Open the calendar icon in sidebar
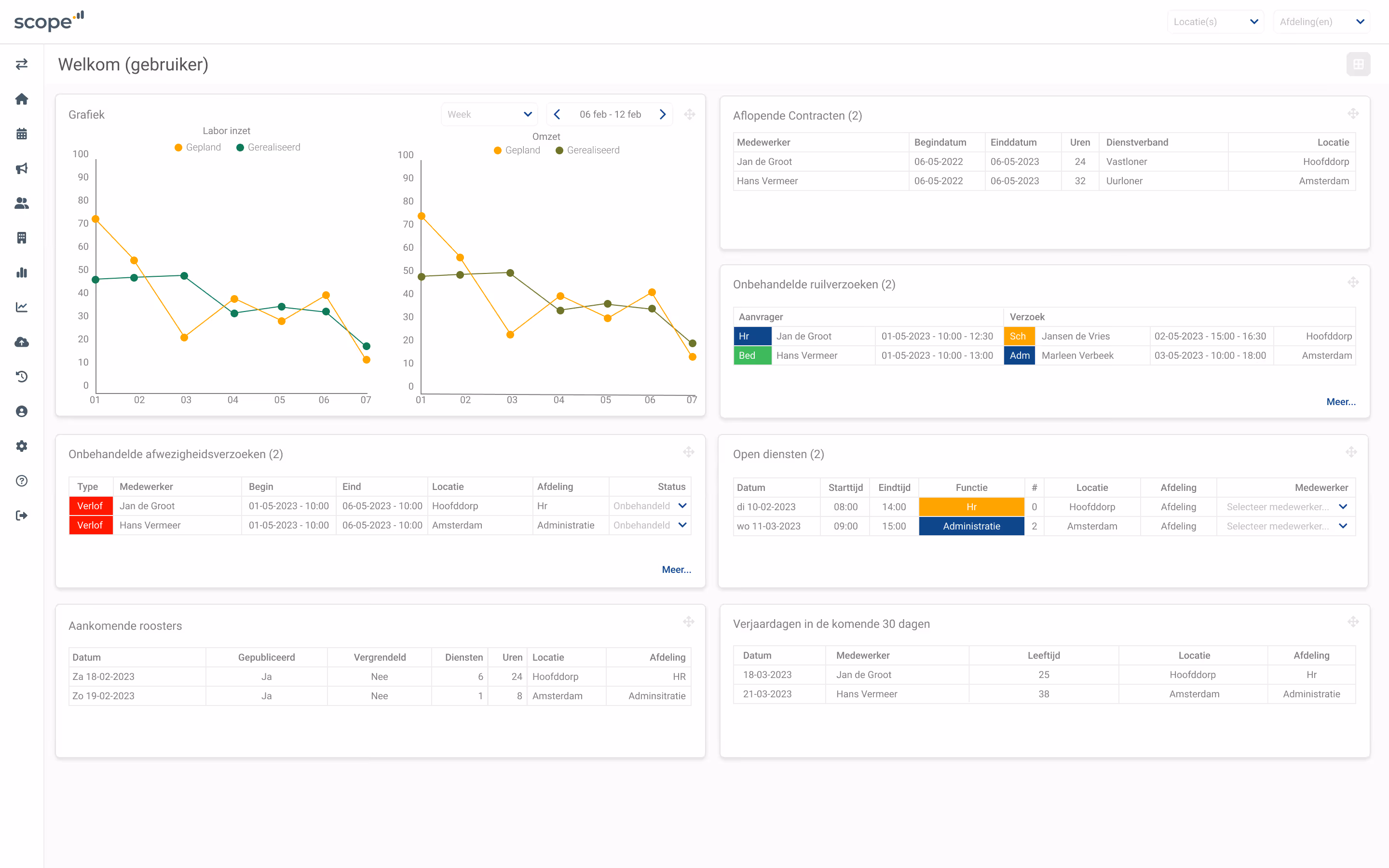 click(22, 134)
